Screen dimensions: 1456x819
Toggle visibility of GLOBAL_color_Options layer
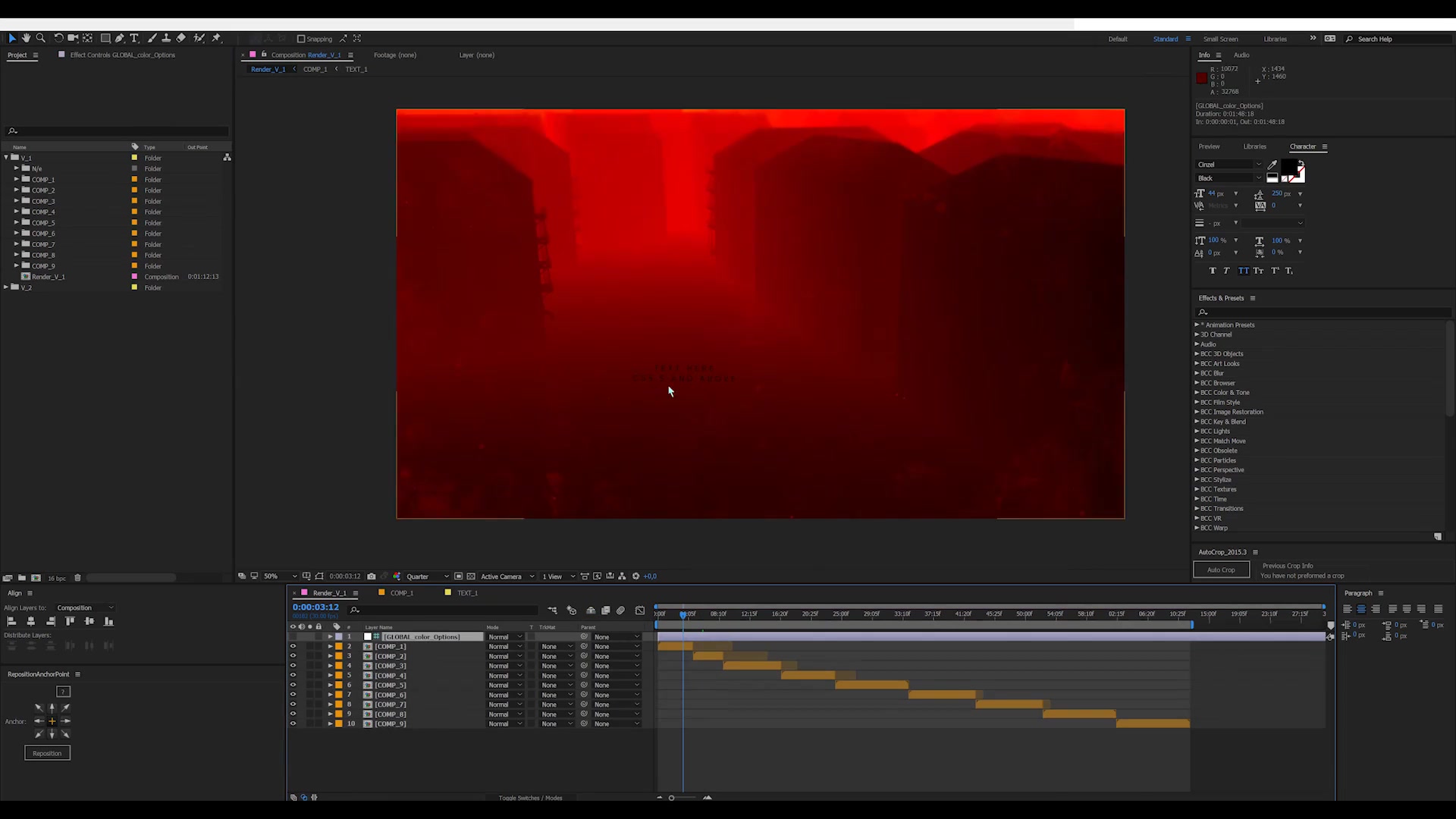(293, 637)
